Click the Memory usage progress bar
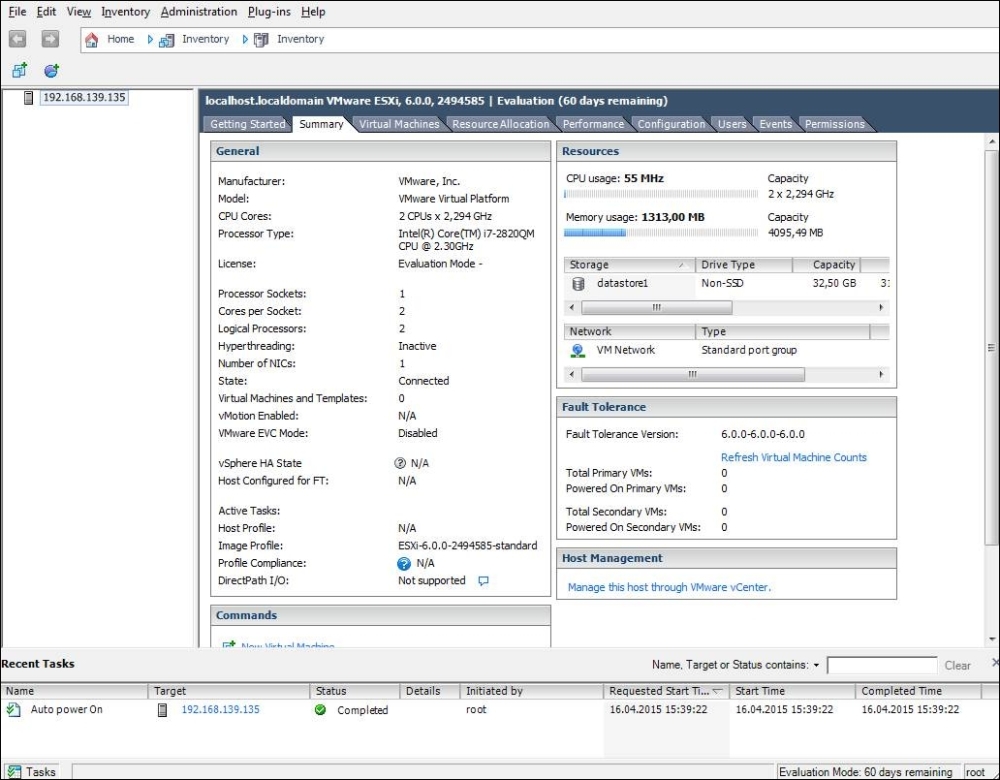This screenshot has width=1000, height=780. pyautogui.click(x=661, y=233)
